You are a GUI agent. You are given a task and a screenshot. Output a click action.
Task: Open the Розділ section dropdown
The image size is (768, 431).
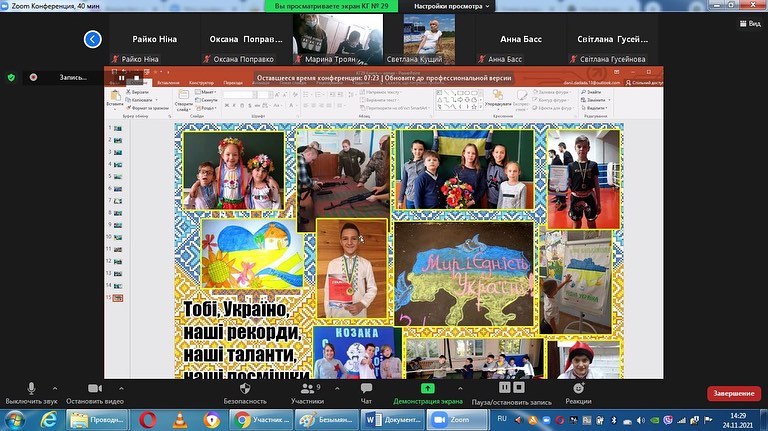tap(206, 108)
